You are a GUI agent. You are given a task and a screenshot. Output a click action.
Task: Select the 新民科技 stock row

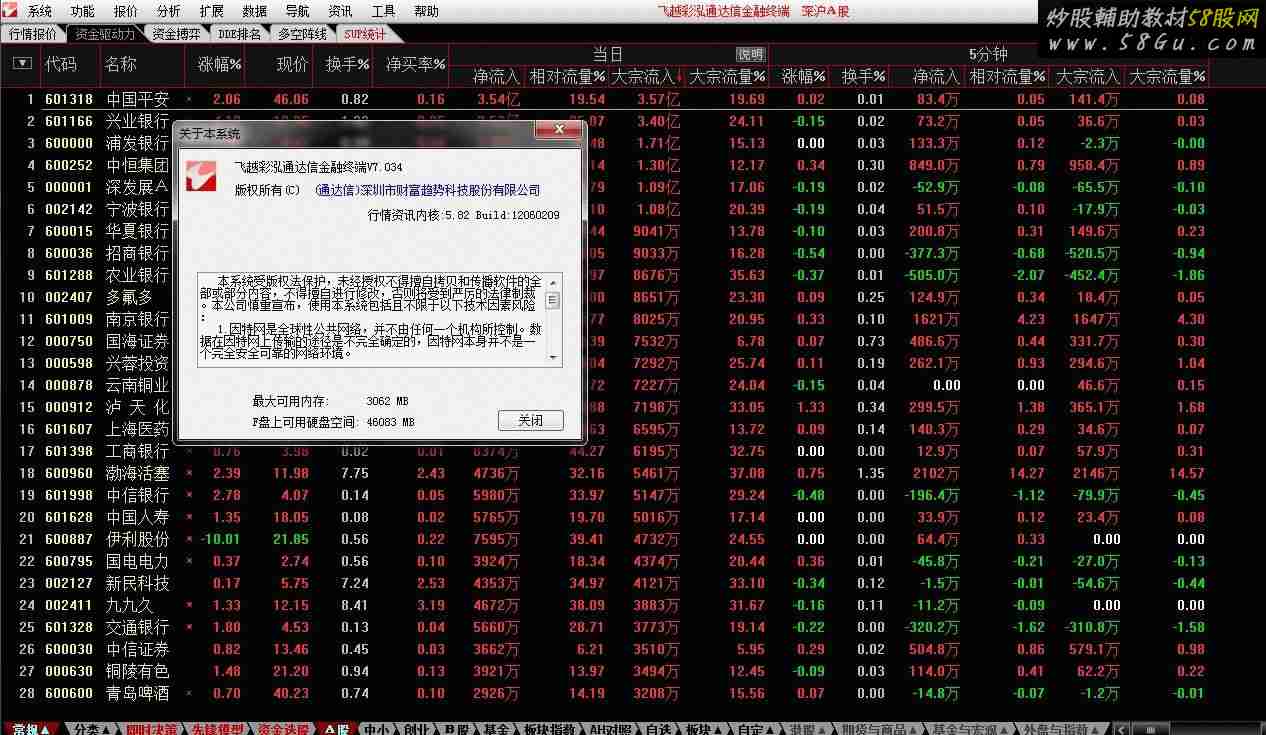(604, 583)
